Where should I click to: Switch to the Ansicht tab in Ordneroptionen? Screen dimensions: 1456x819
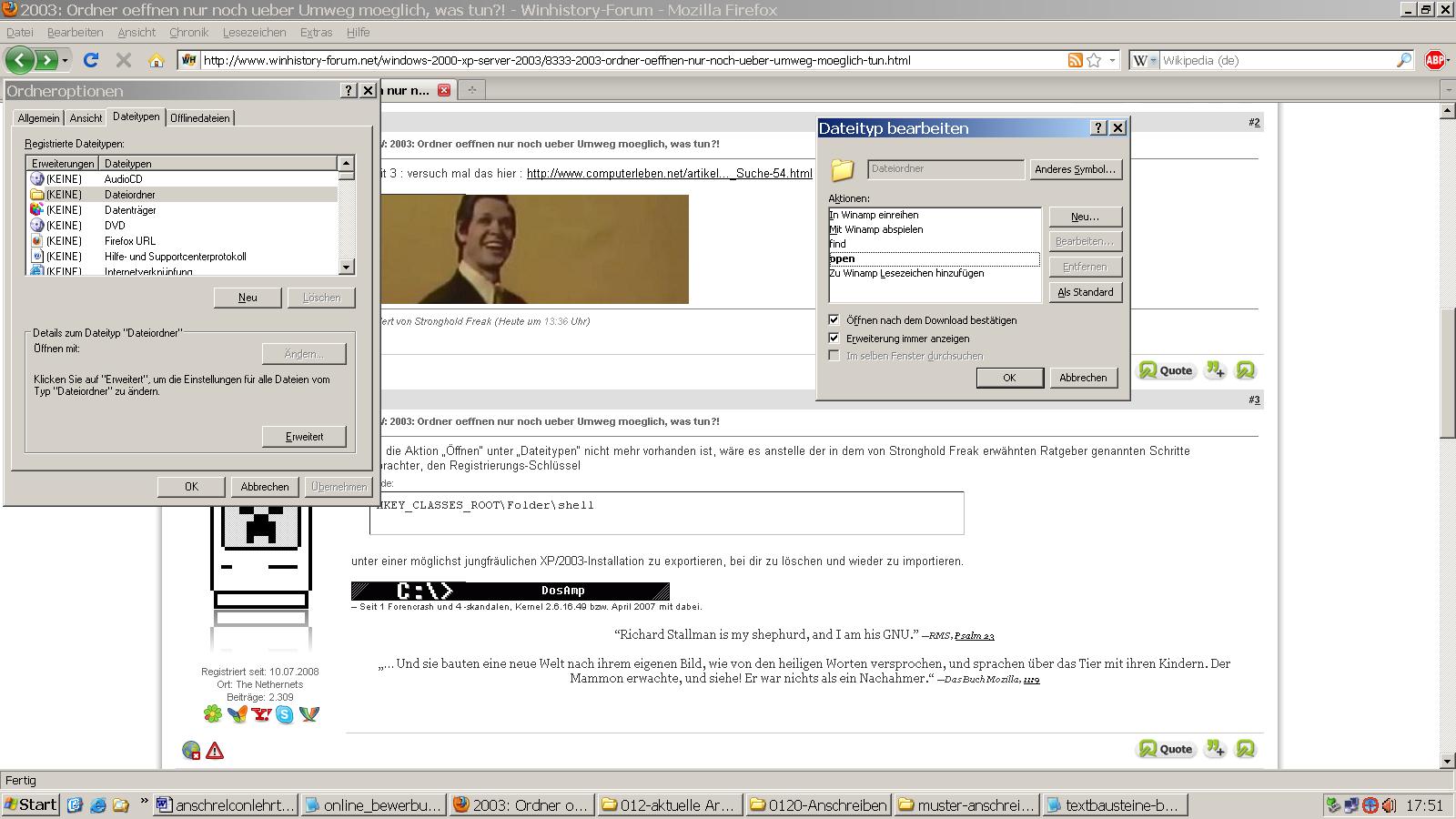86,118
